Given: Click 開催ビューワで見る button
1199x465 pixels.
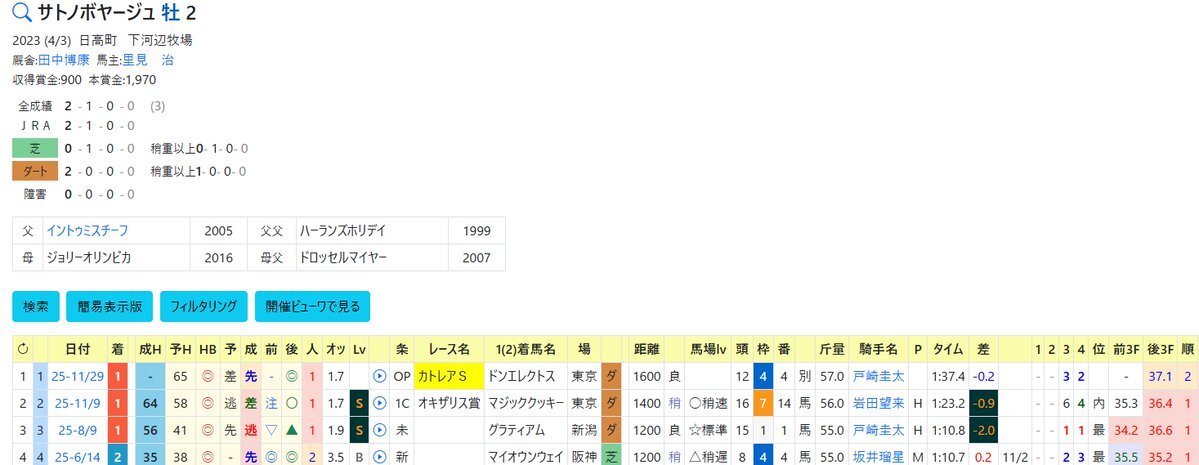Looking at the screenshot, I should coord(313,306).
